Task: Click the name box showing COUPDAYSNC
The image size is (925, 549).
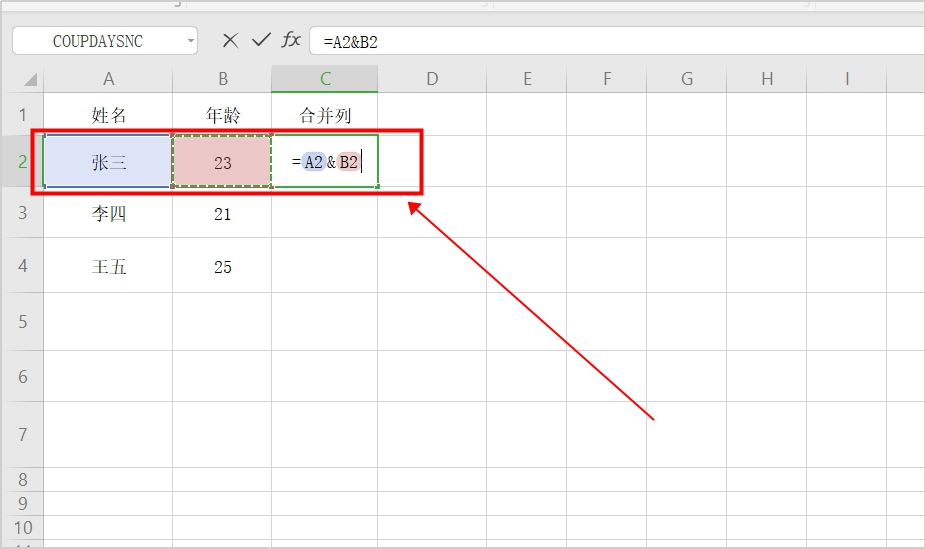Action: 98,41
